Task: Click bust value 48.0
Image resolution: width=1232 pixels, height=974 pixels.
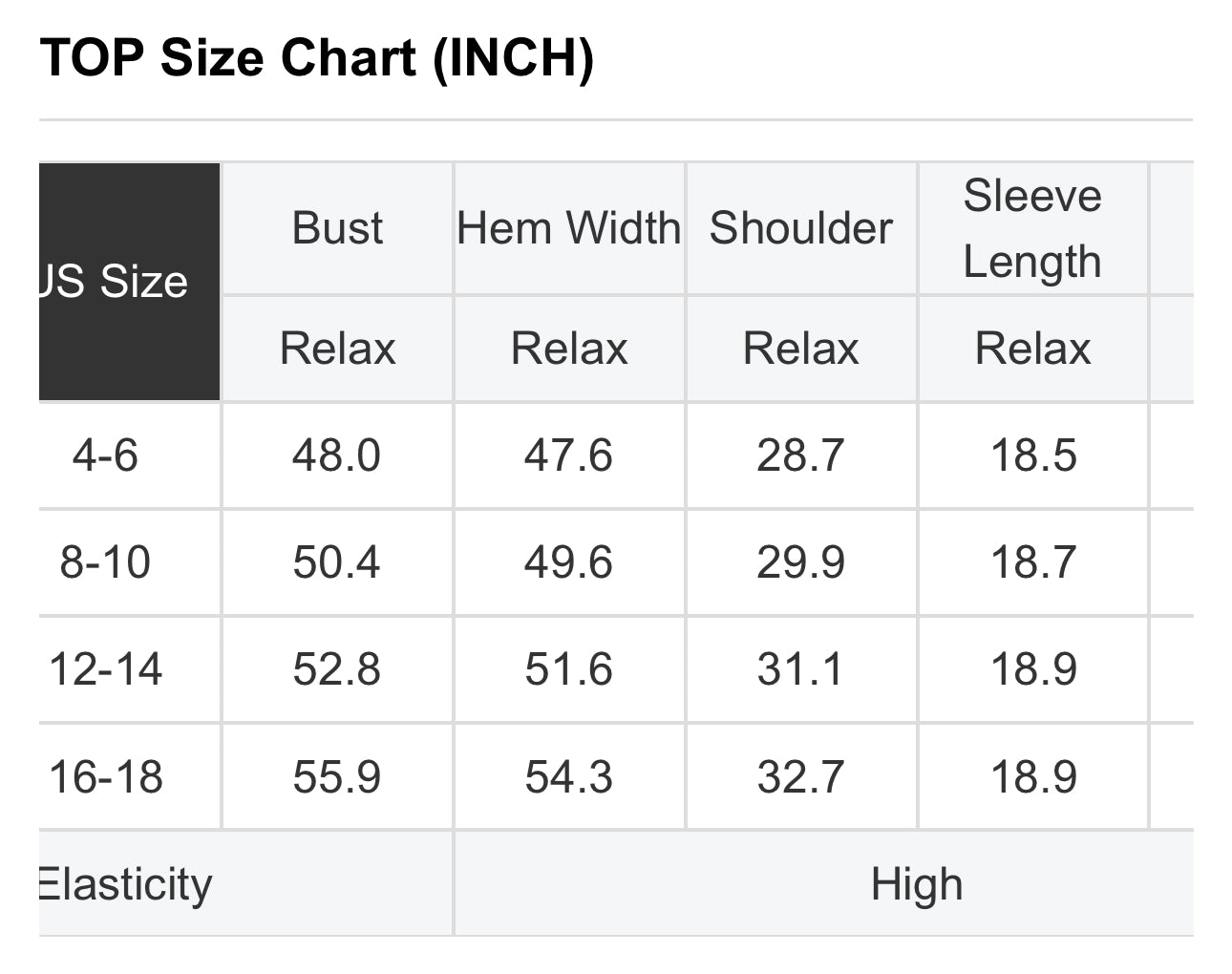Action: (x=337, y=455)
